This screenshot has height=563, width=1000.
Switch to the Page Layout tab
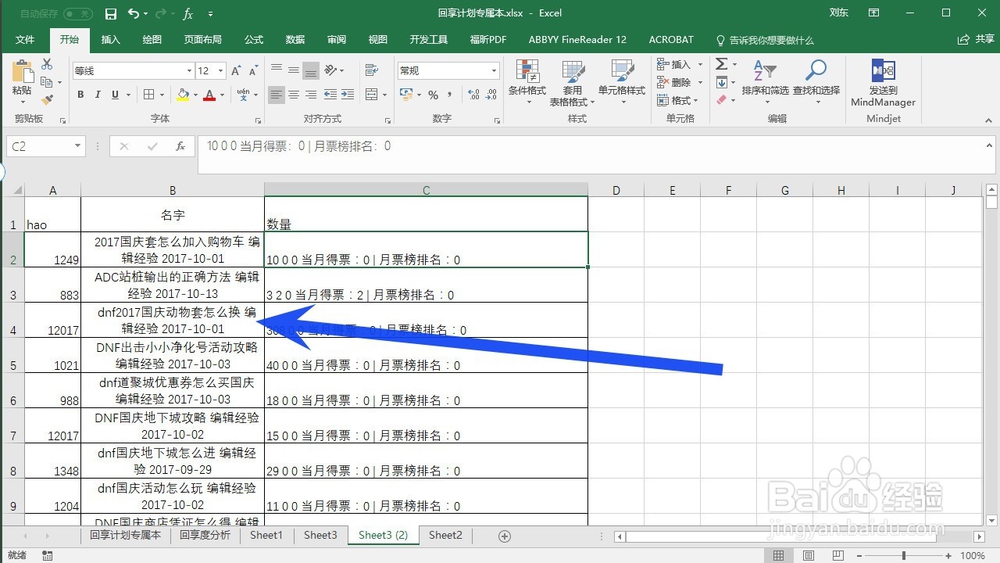click(x=203, y=40)
